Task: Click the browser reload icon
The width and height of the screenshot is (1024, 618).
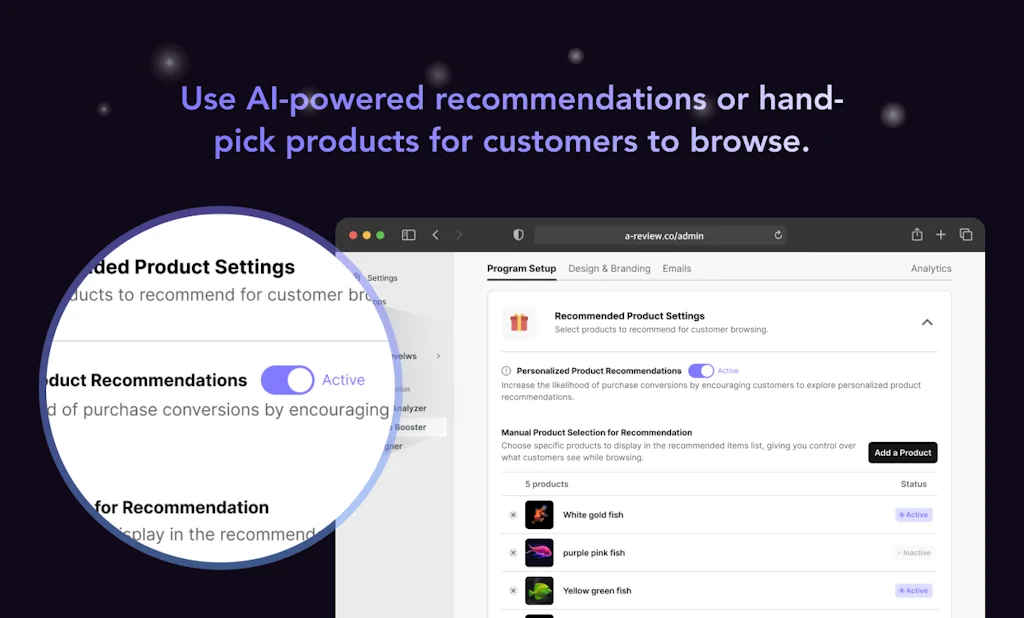Action: 778,235
